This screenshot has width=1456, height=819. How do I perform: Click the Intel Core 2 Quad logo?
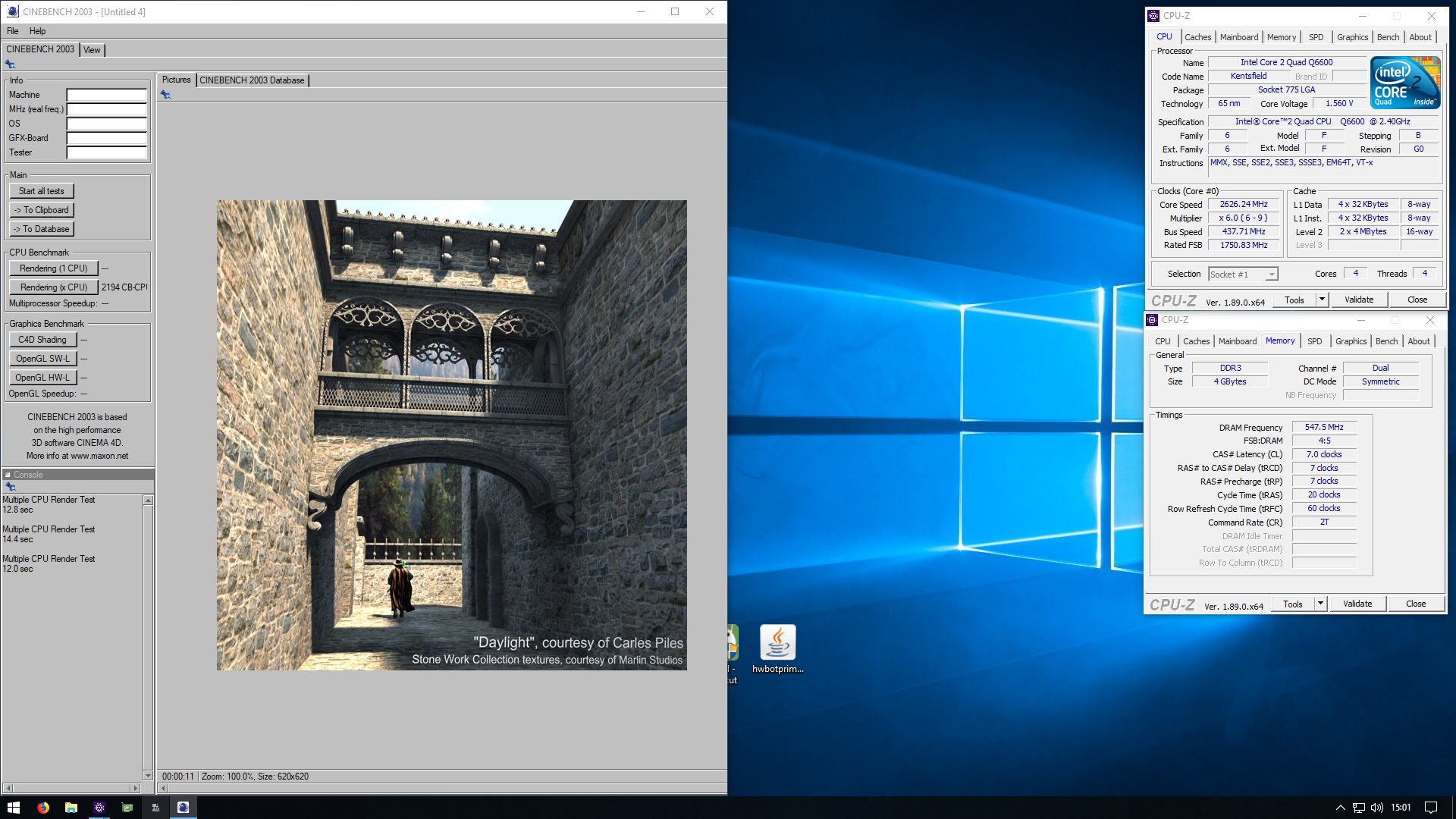click(x=1405, y=82)
